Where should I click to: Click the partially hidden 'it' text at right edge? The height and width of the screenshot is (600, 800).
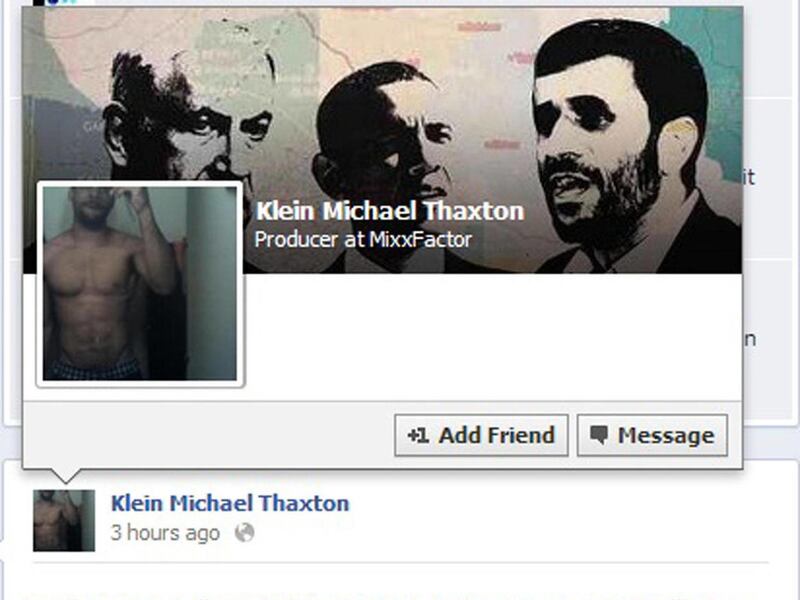(748, 178)
